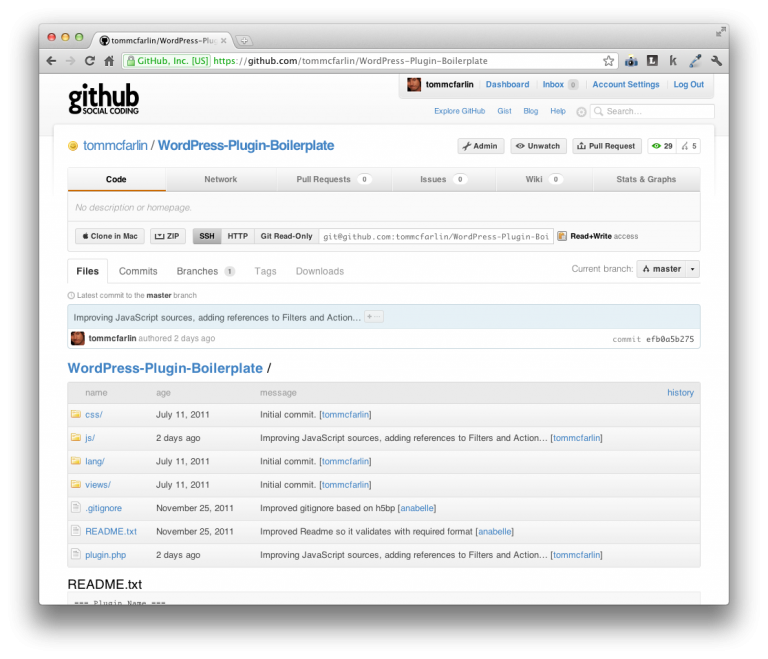Viewport: 768px width, 659px height.
Task: Click the k extension icon
Action: point(673,61)
